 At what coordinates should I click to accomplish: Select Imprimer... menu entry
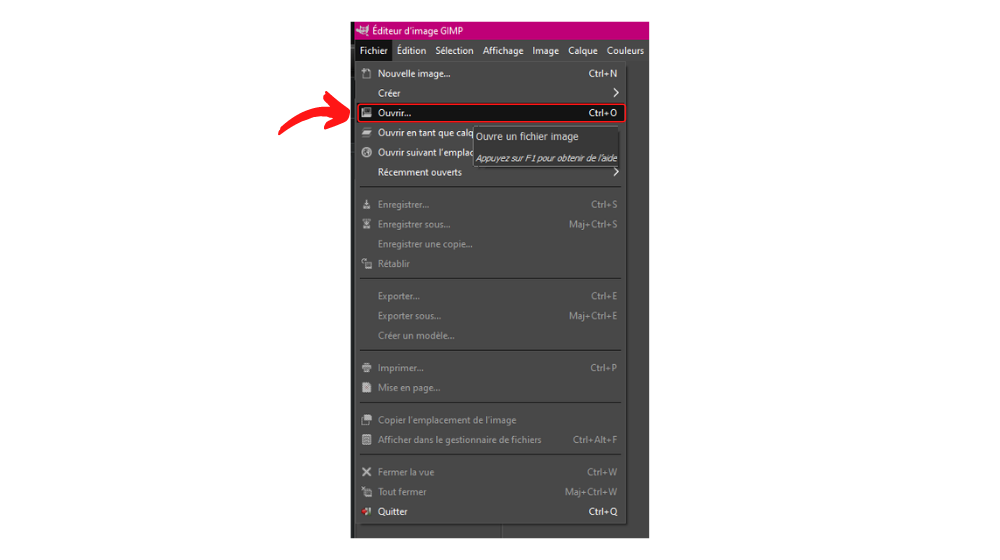[x=490, y=368]
